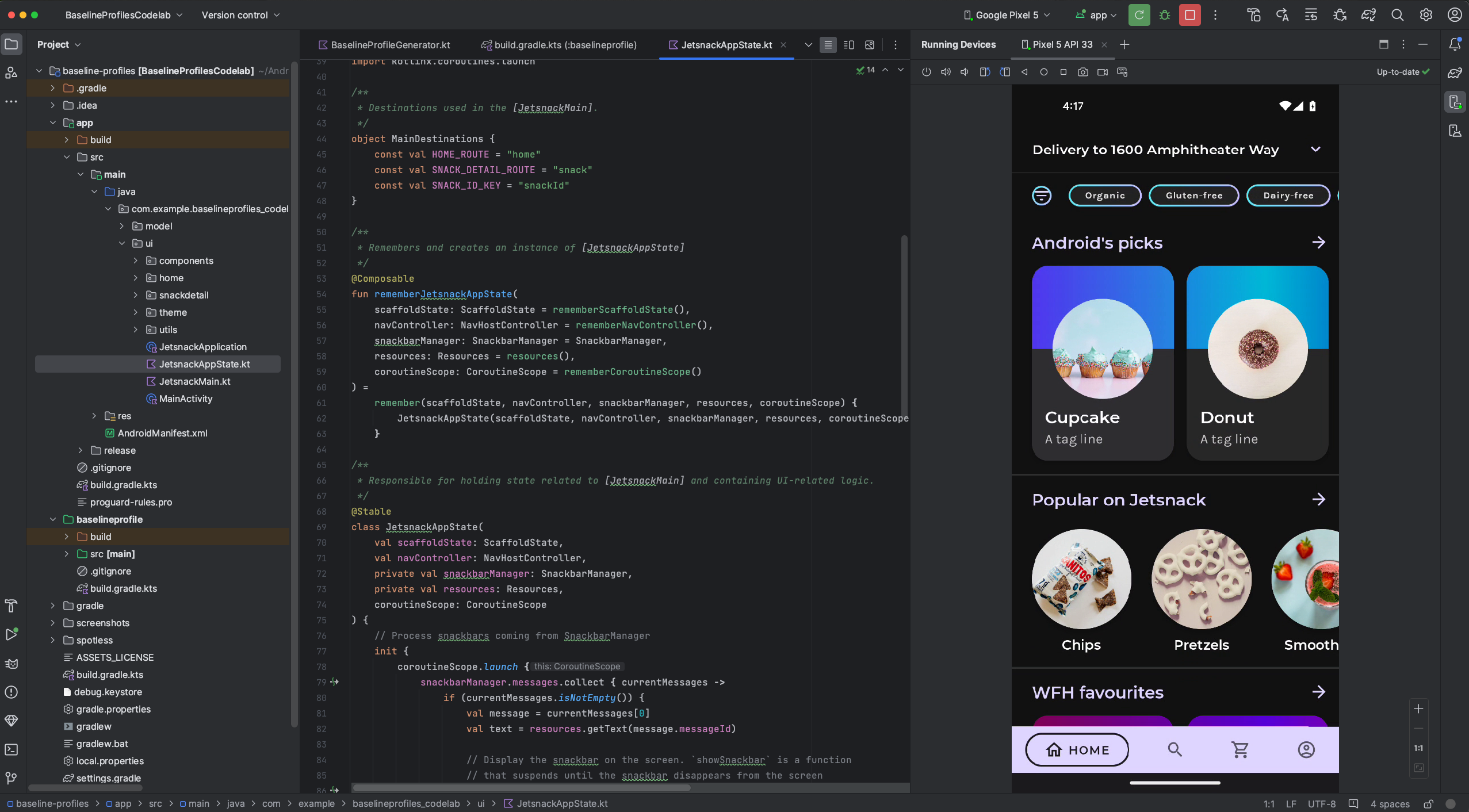
Task: Click the Pixel 5 API 33 device button
Action: tap(1063, 44)
